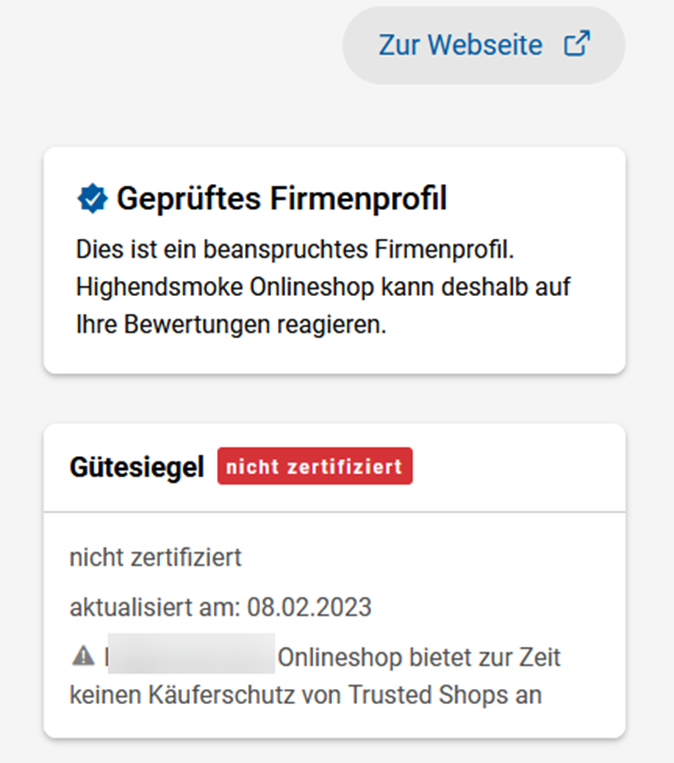Image resolution: width=674 pixels, height=763 pixels.
Task: Click the external link icon beside Zur Webseite
Action: click(x=577, y=45)
